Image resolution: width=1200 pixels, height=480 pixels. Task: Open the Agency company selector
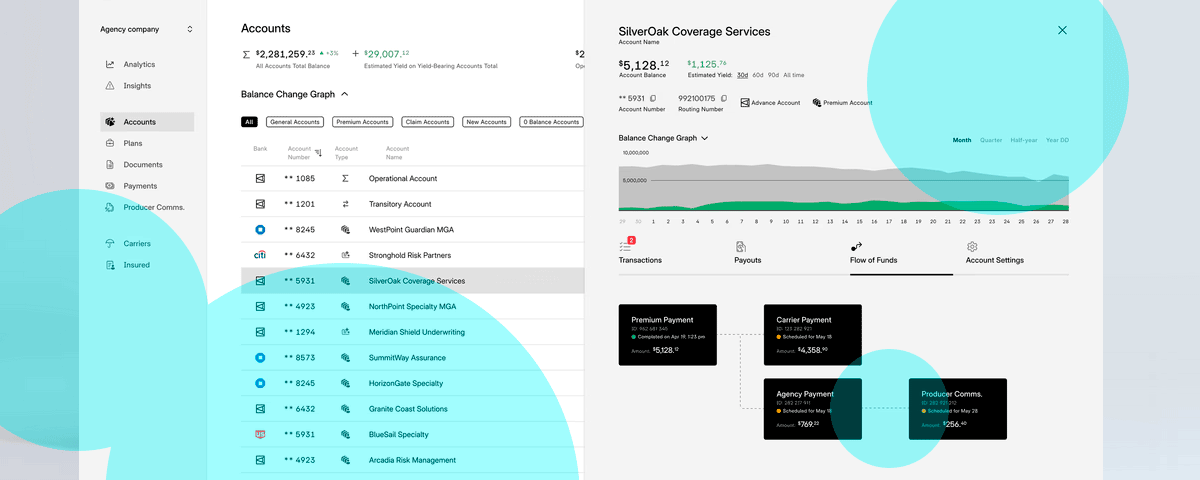[146, 29]
